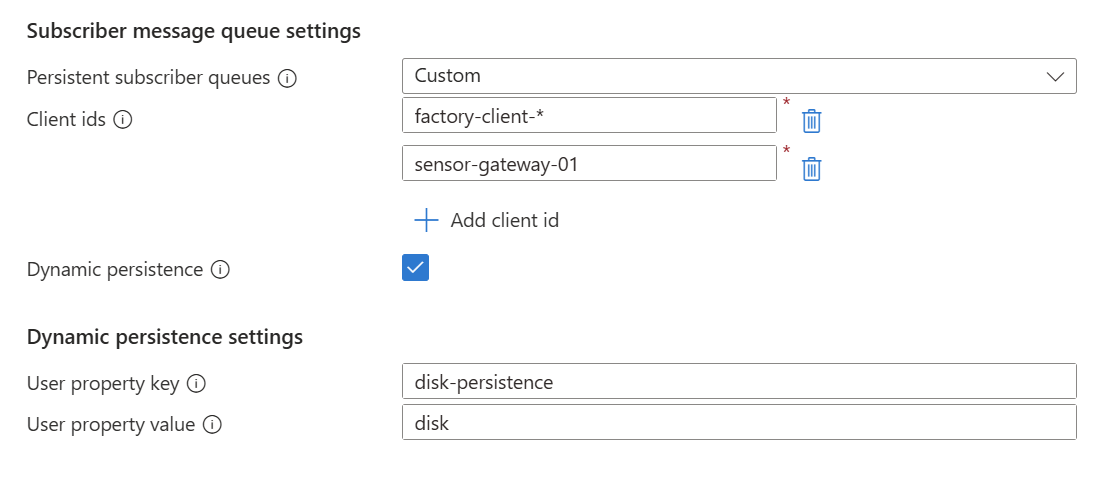
Task: Click info icon beside User property value
Action: coord(212,424)
